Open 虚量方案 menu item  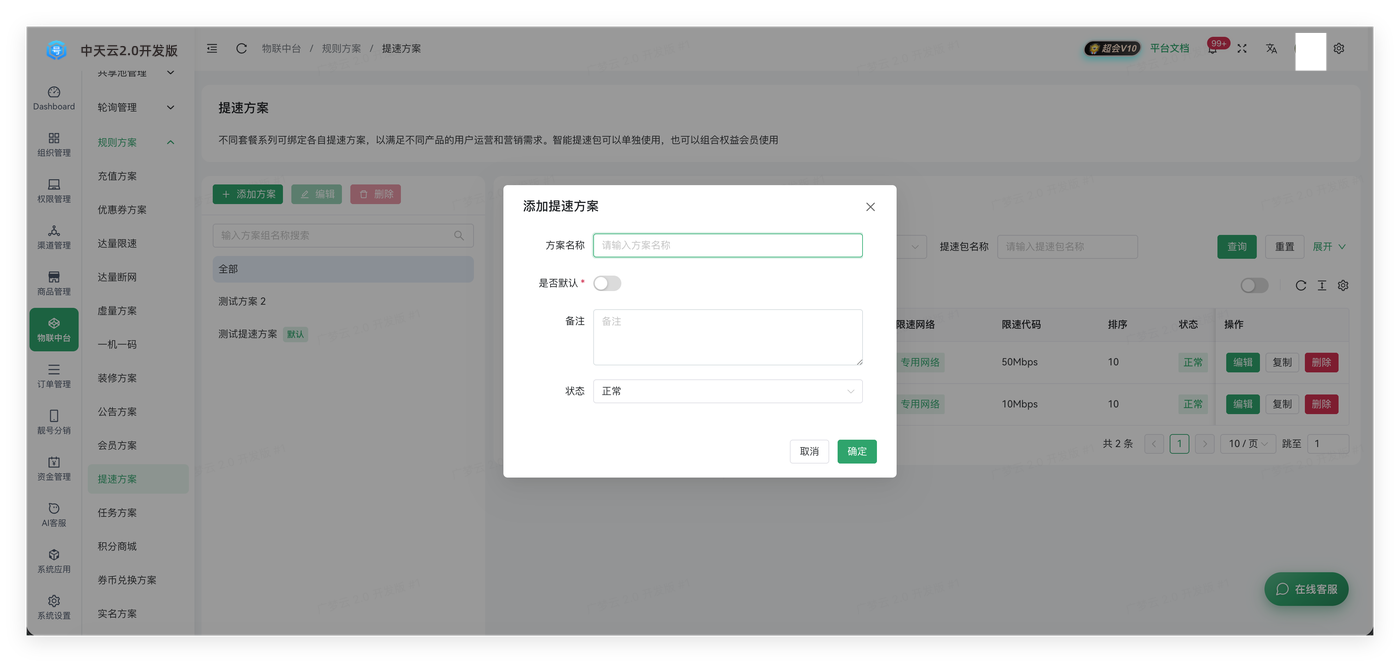tap(138, 311)
